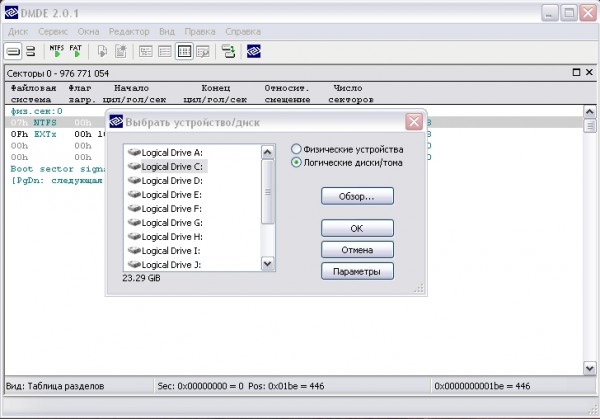Screen dimensions: 600x419
Task: Click the 'Sec: 0x00000000 = 0' status entry
Action: 201,386
